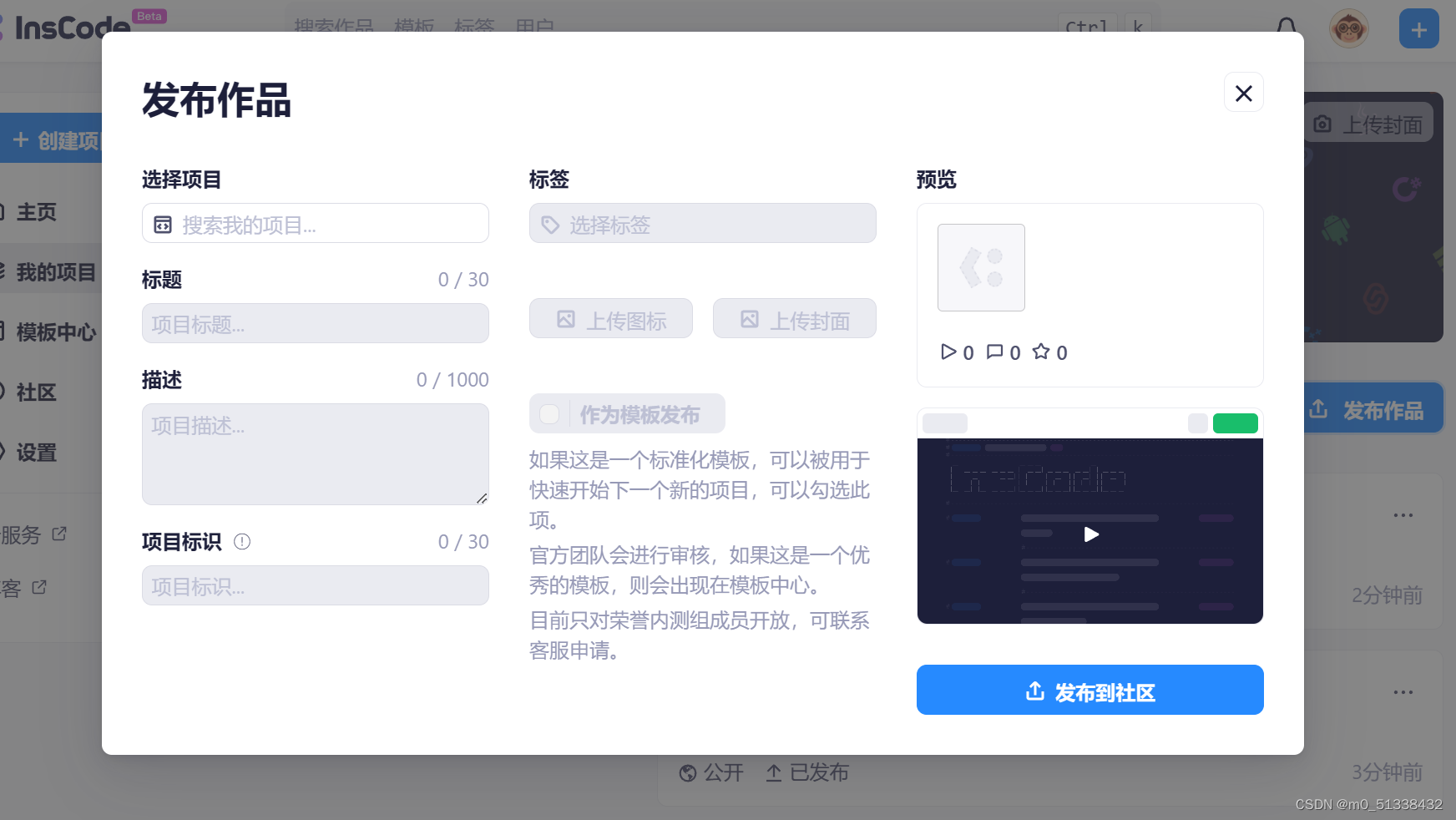
Task: Click the background 发布作品 button
Action: tap(1373, 409)
